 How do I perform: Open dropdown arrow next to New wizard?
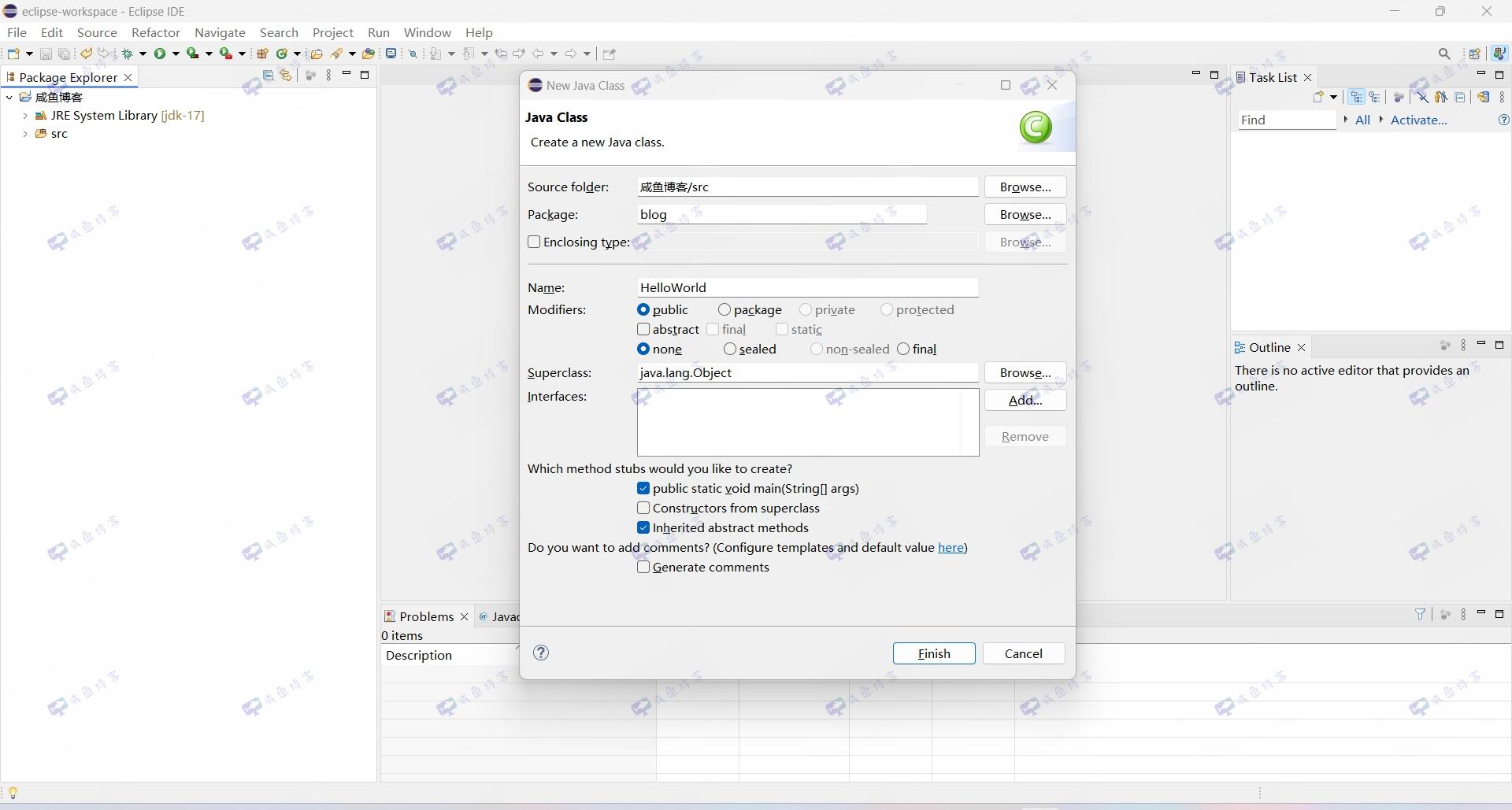[29, 54]
